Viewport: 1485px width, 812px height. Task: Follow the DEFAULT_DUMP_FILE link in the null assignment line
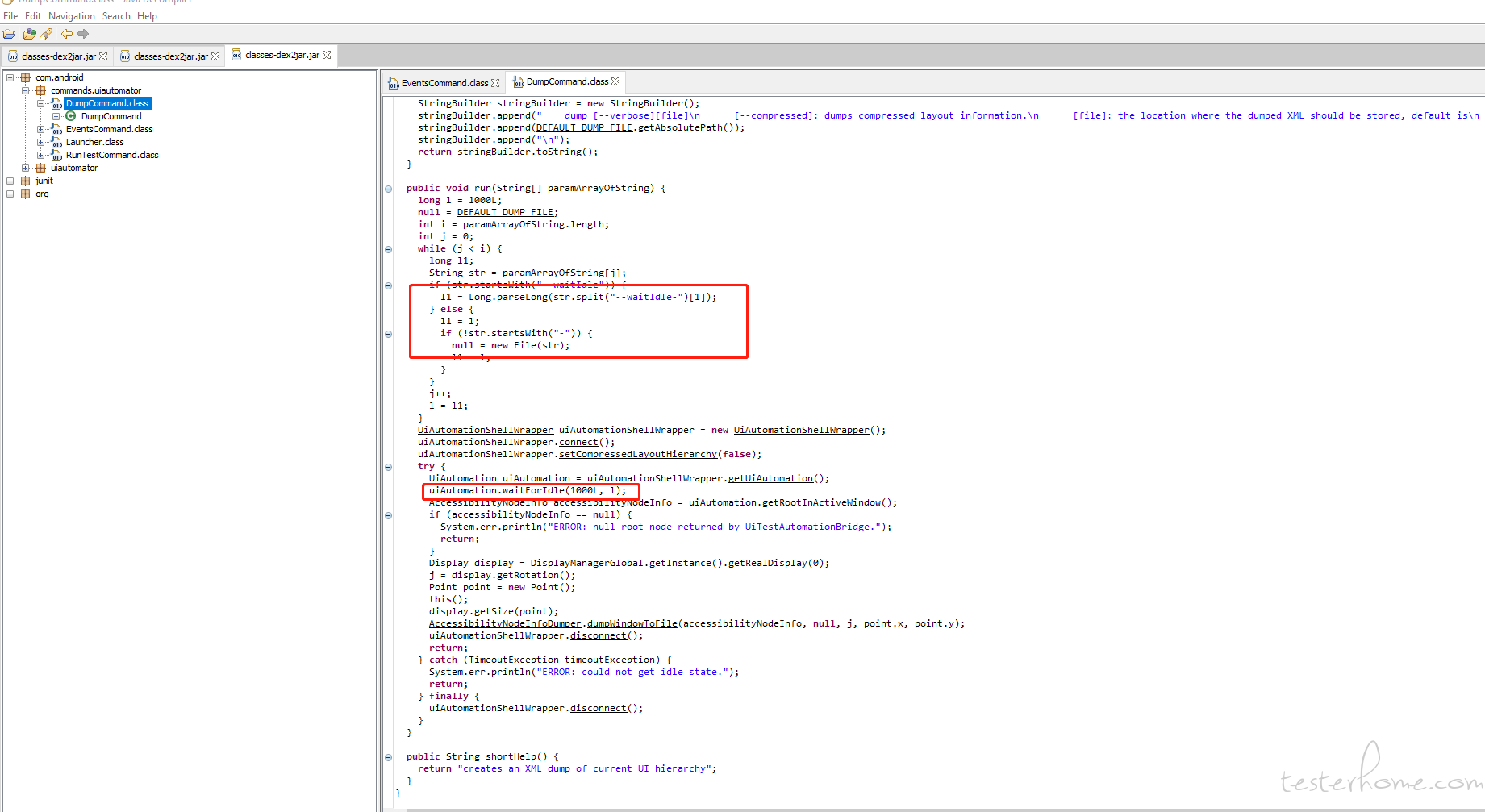pos(506,212)
